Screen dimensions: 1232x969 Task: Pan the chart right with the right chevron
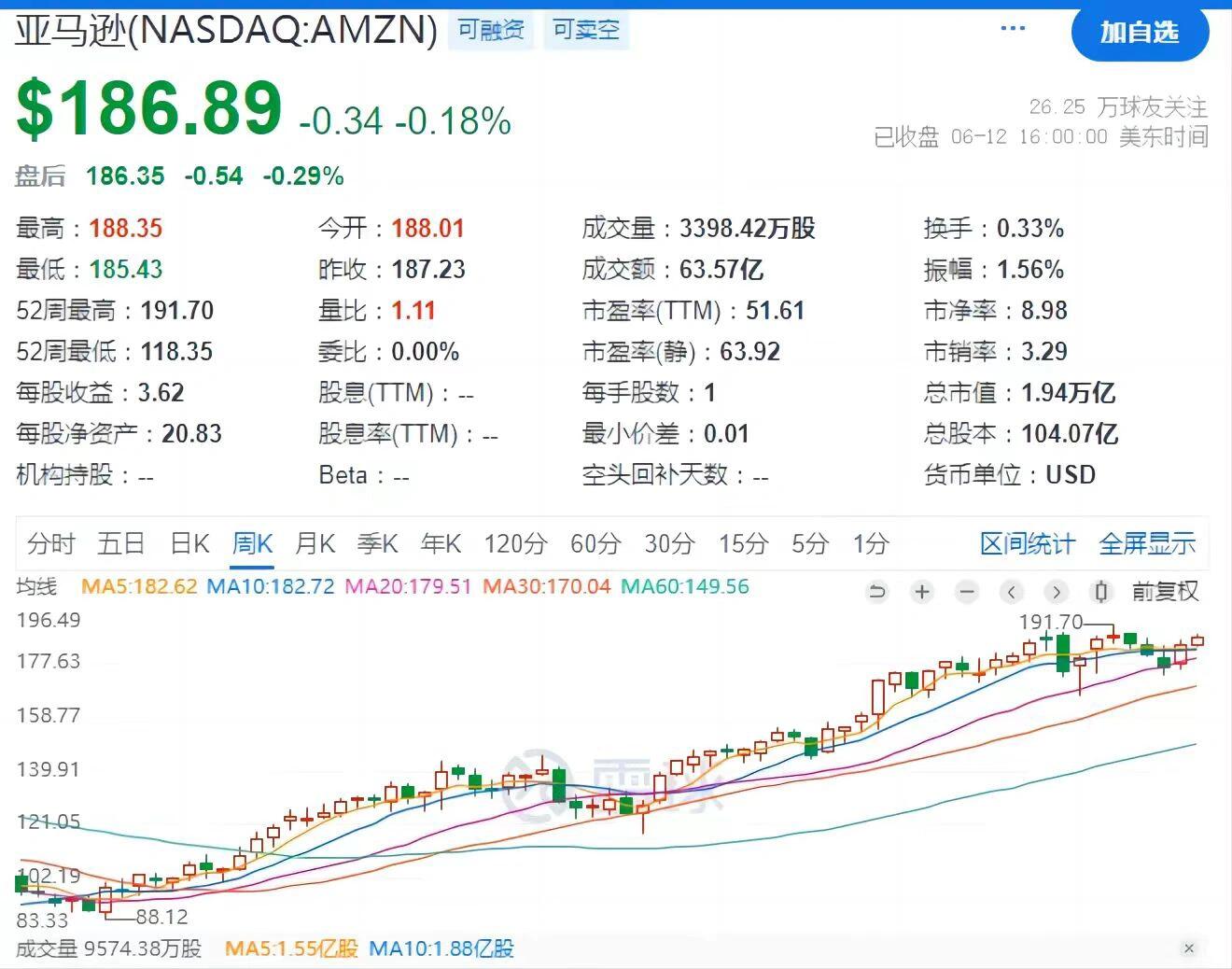tap(1056, 592)
